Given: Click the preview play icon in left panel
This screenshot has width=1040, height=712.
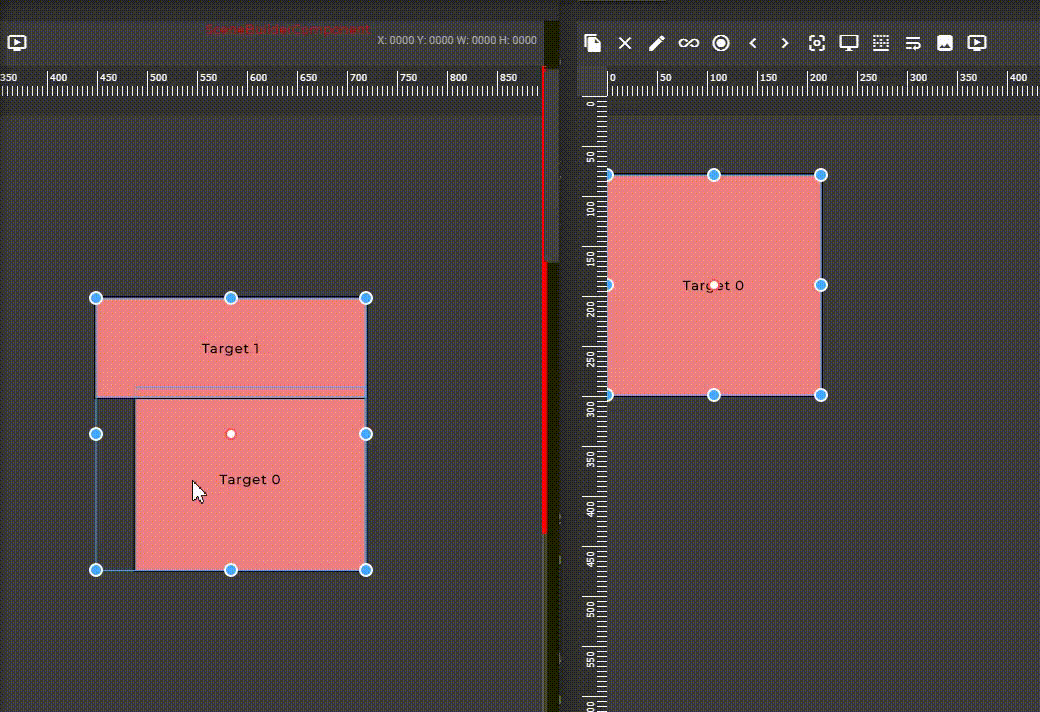Looking at the screenshot, I should (x=17, y=43).
